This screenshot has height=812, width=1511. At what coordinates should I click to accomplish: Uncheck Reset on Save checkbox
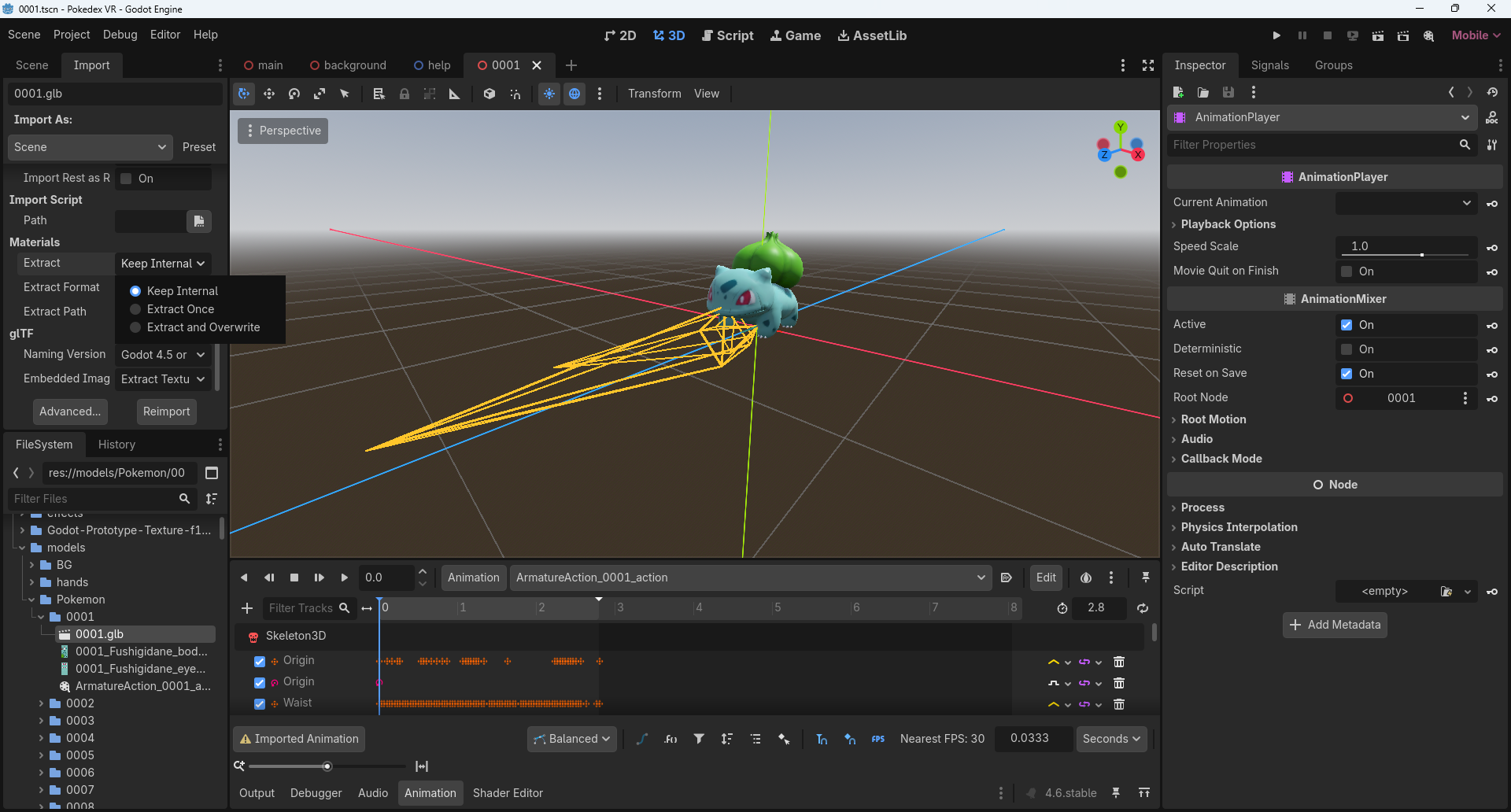1347,374
